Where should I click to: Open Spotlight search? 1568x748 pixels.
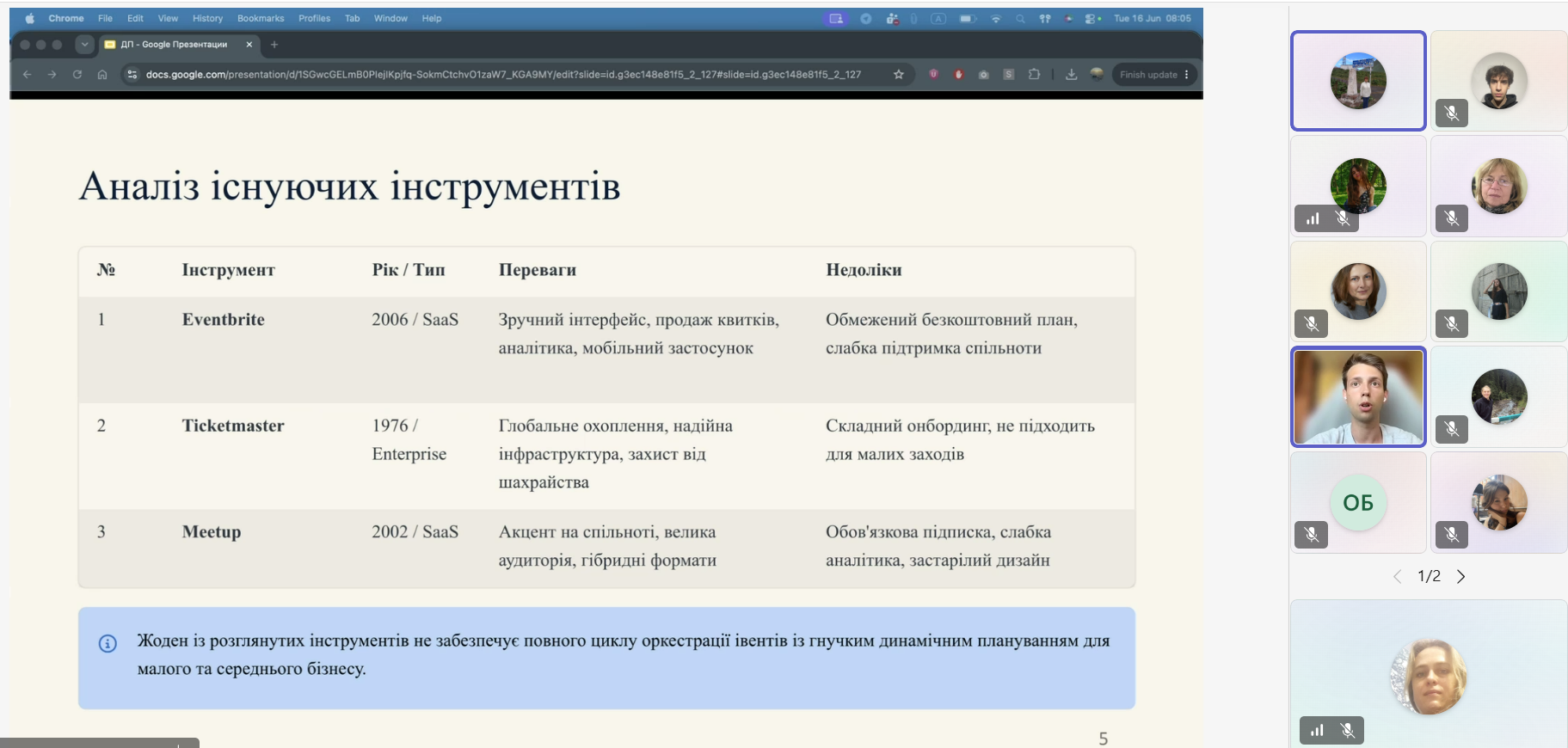[1020, 18]
